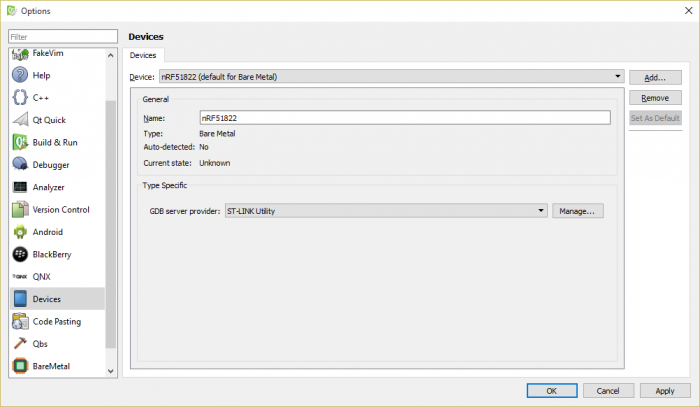The image size is (700, 407).
Task: Select the Qt Quick paper plane icon
Action: pyautogui.click(x=20, y=120)
